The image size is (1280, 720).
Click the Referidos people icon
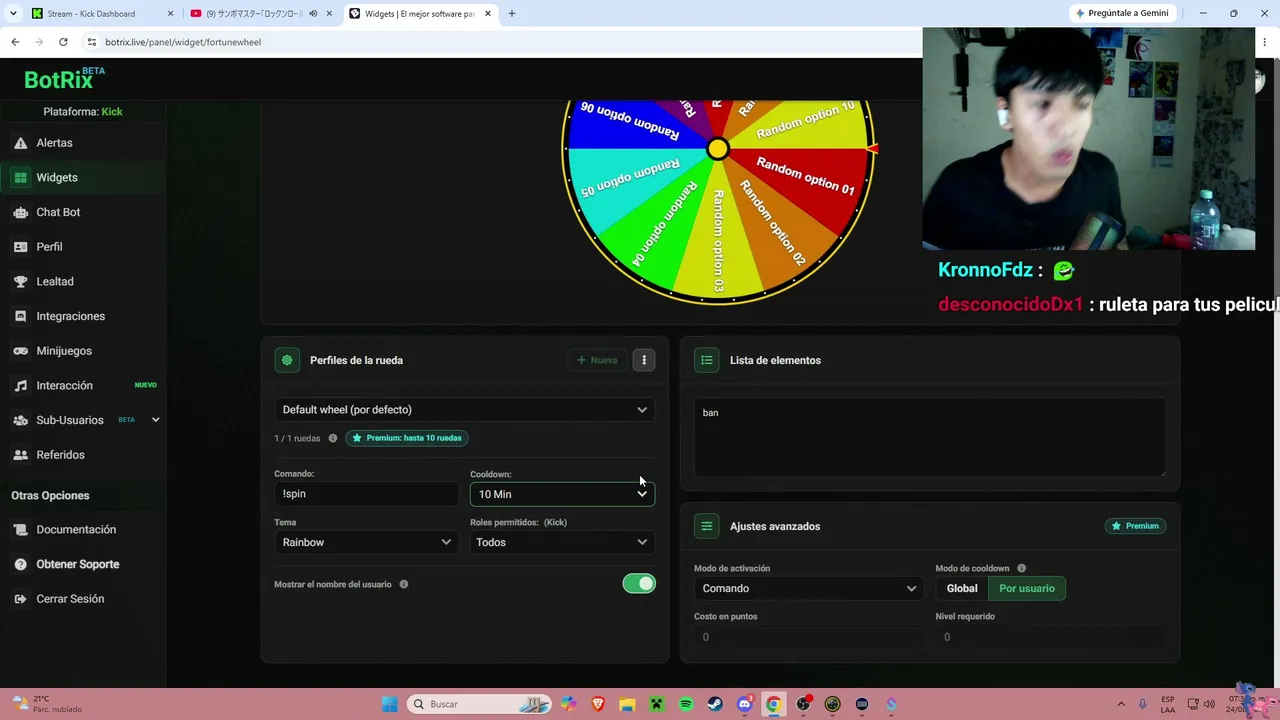click(20, 455)
